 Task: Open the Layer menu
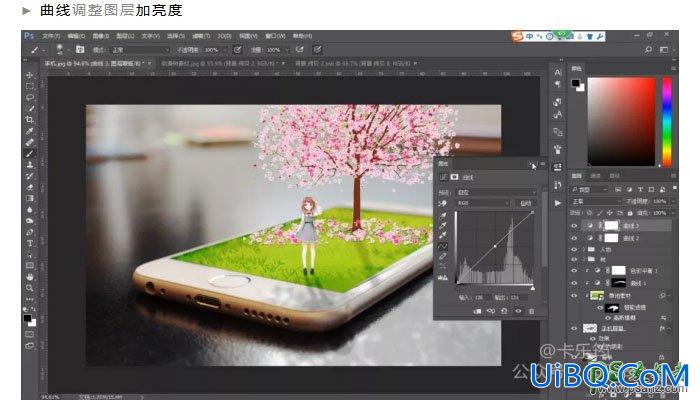click(125, 36)
